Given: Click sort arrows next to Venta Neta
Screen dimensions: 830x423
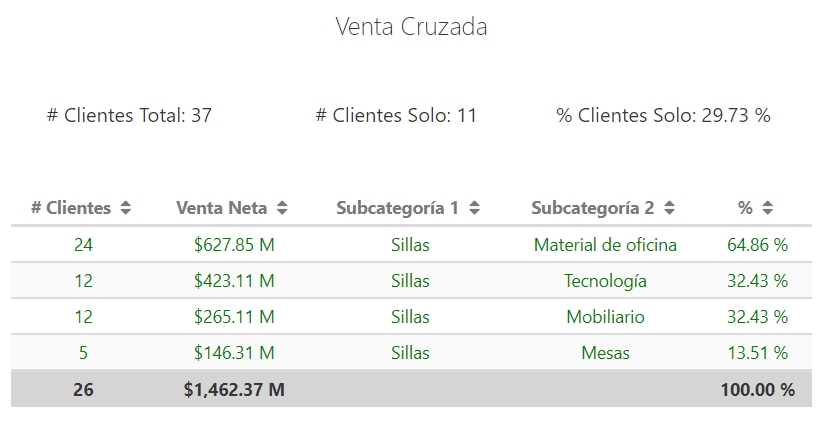Looking at the screenshot, I should click(x=282, y=208).
